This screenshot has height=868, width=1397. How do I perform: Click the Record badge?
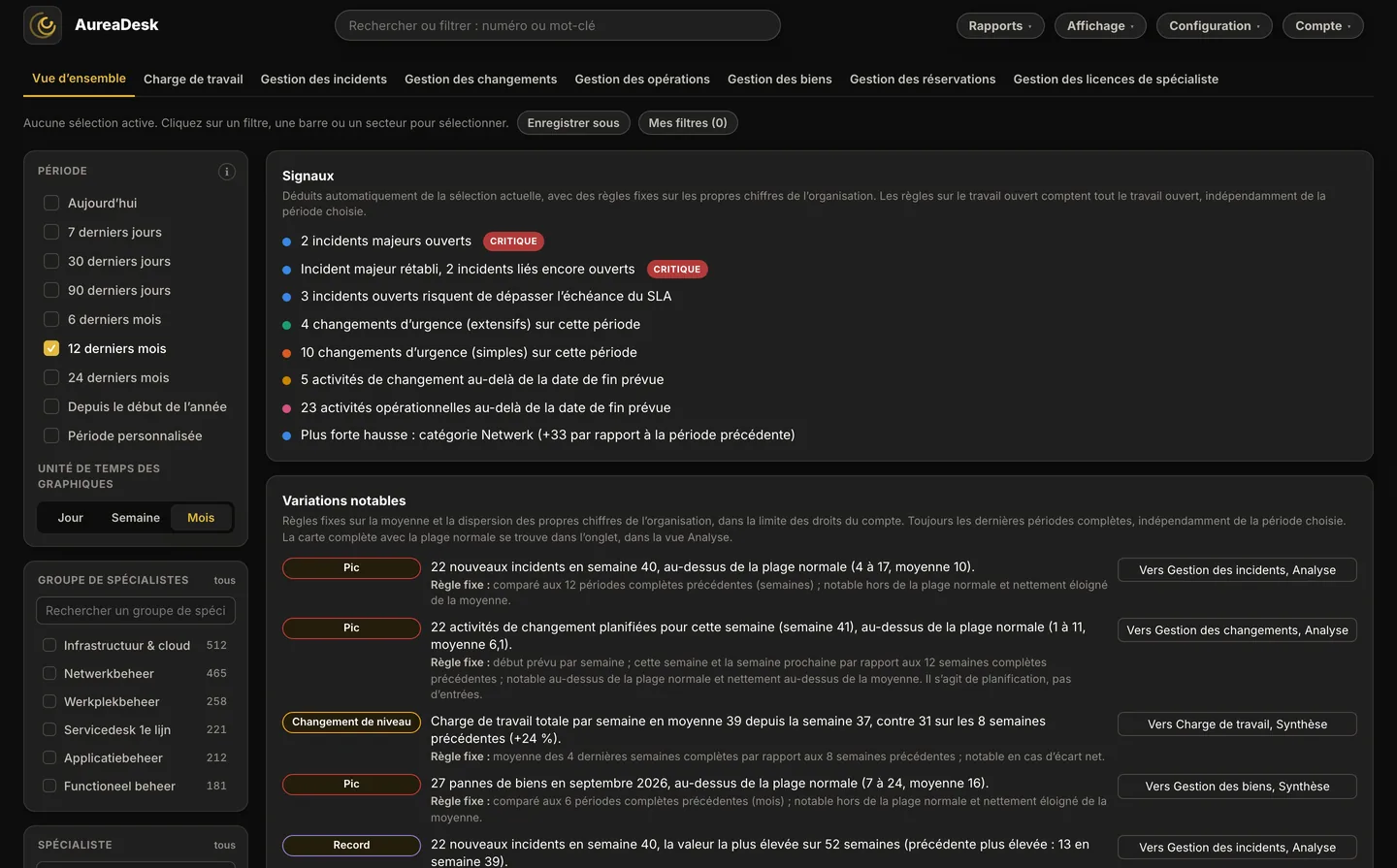tap(351, 846)
